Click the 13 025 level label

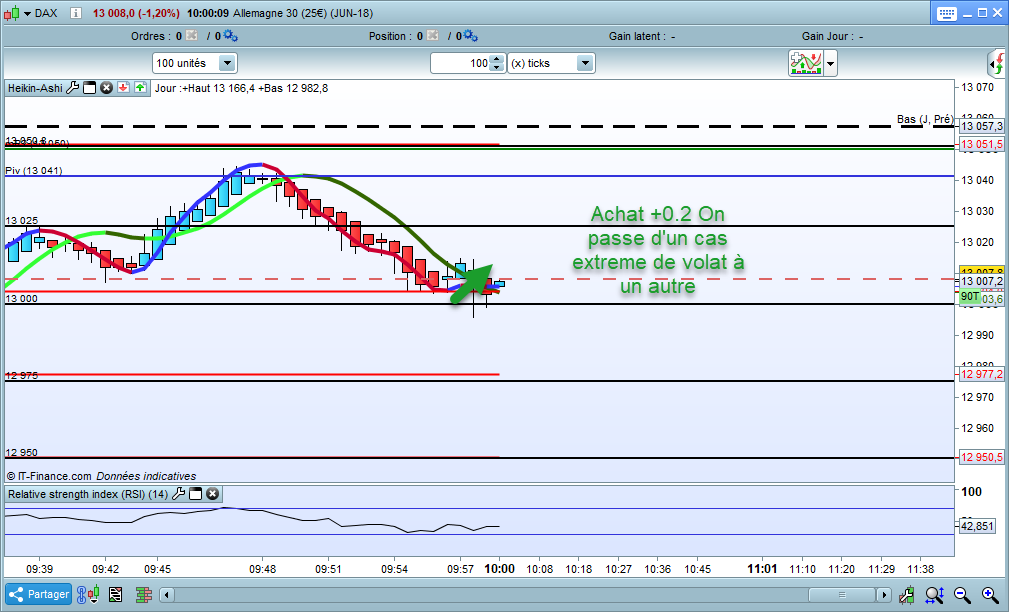tap(22, 221)
